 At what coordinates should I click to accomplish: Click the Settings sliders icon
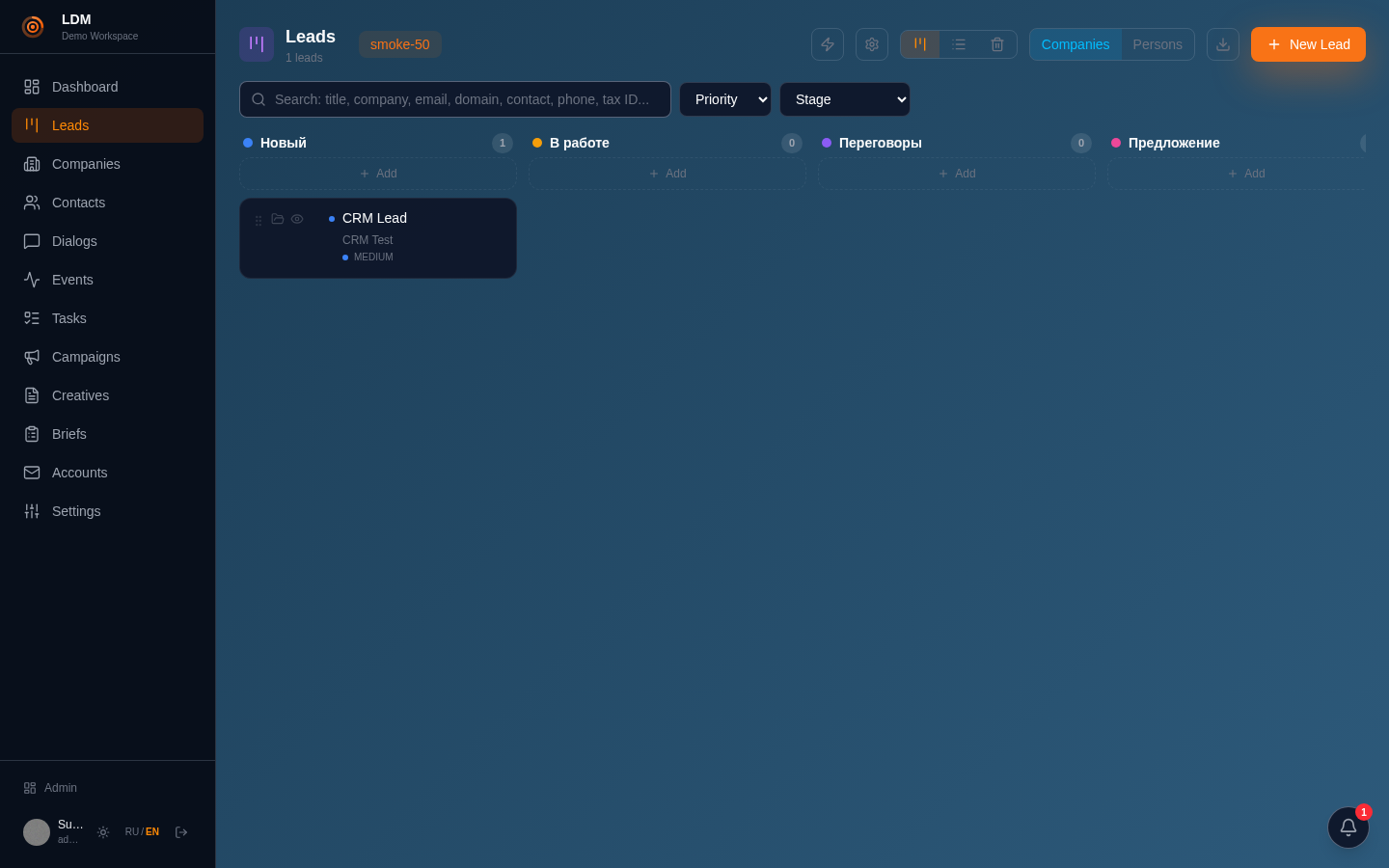point(32,511)
